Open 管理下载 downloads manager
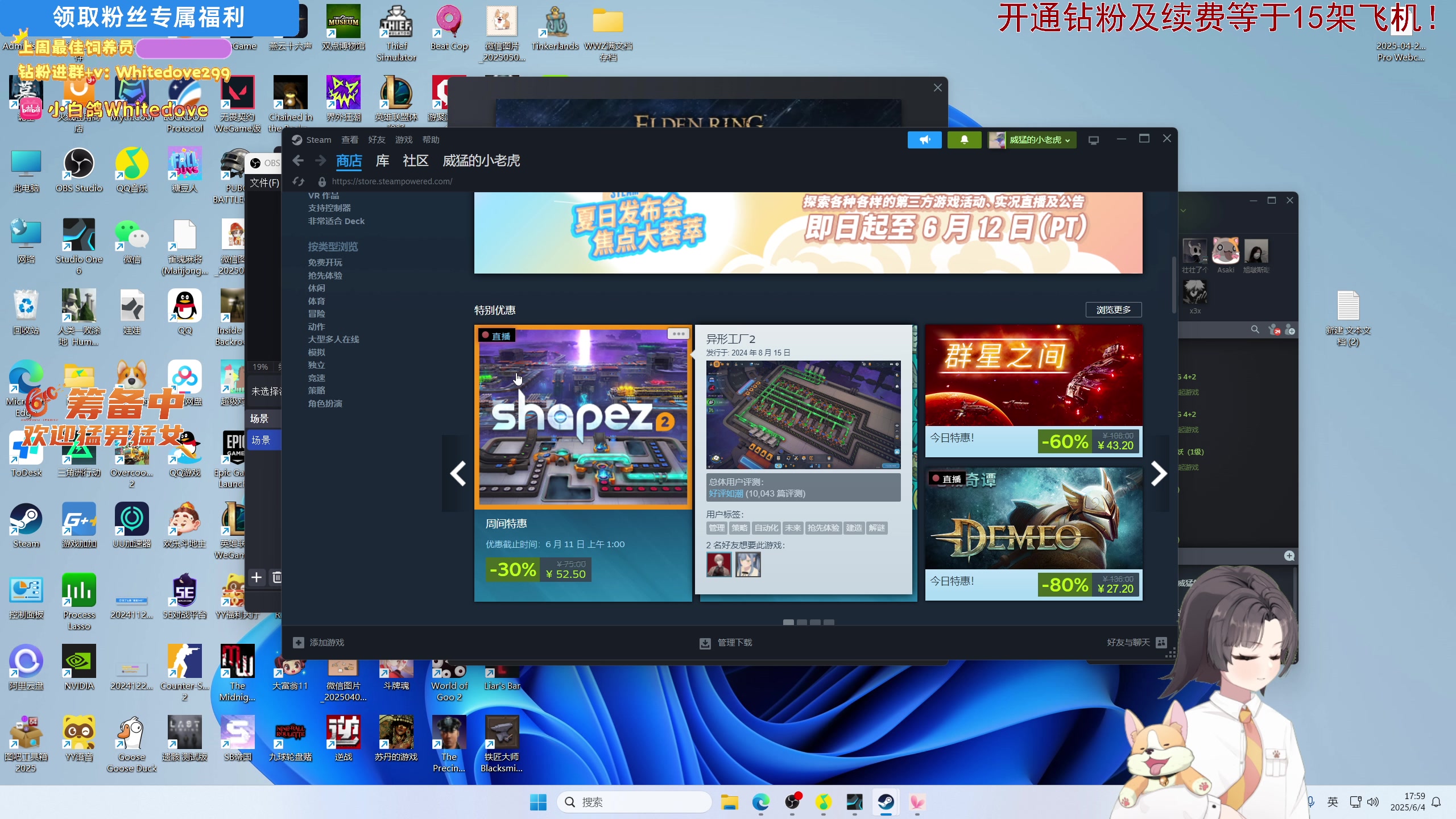This screenshot has width=1456, height=819. click(x=726, y=643)
